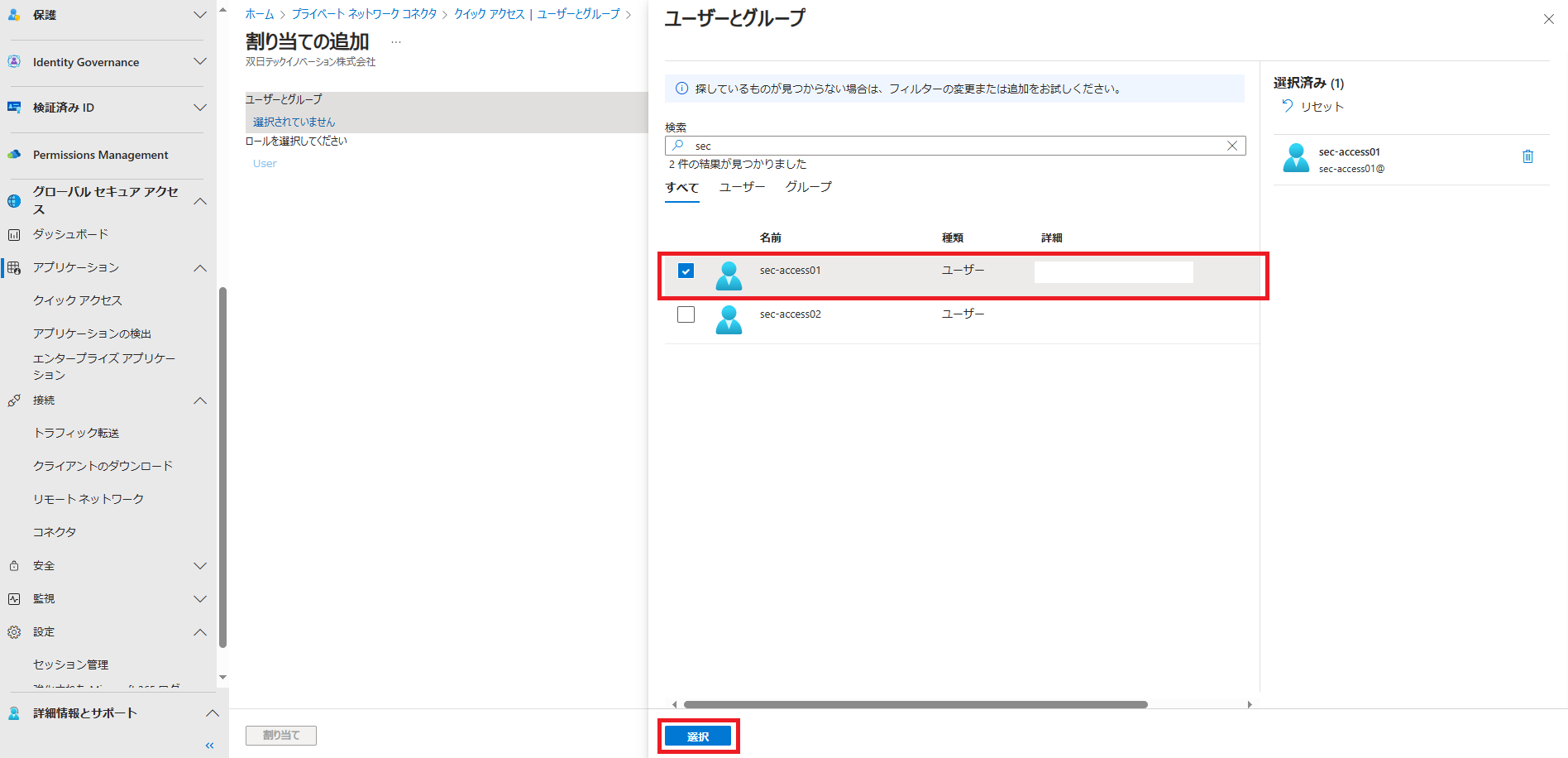Click the Permissions Management cloud icon
The height and width of the screenshot is (758, 1568).
coord(14,155)
